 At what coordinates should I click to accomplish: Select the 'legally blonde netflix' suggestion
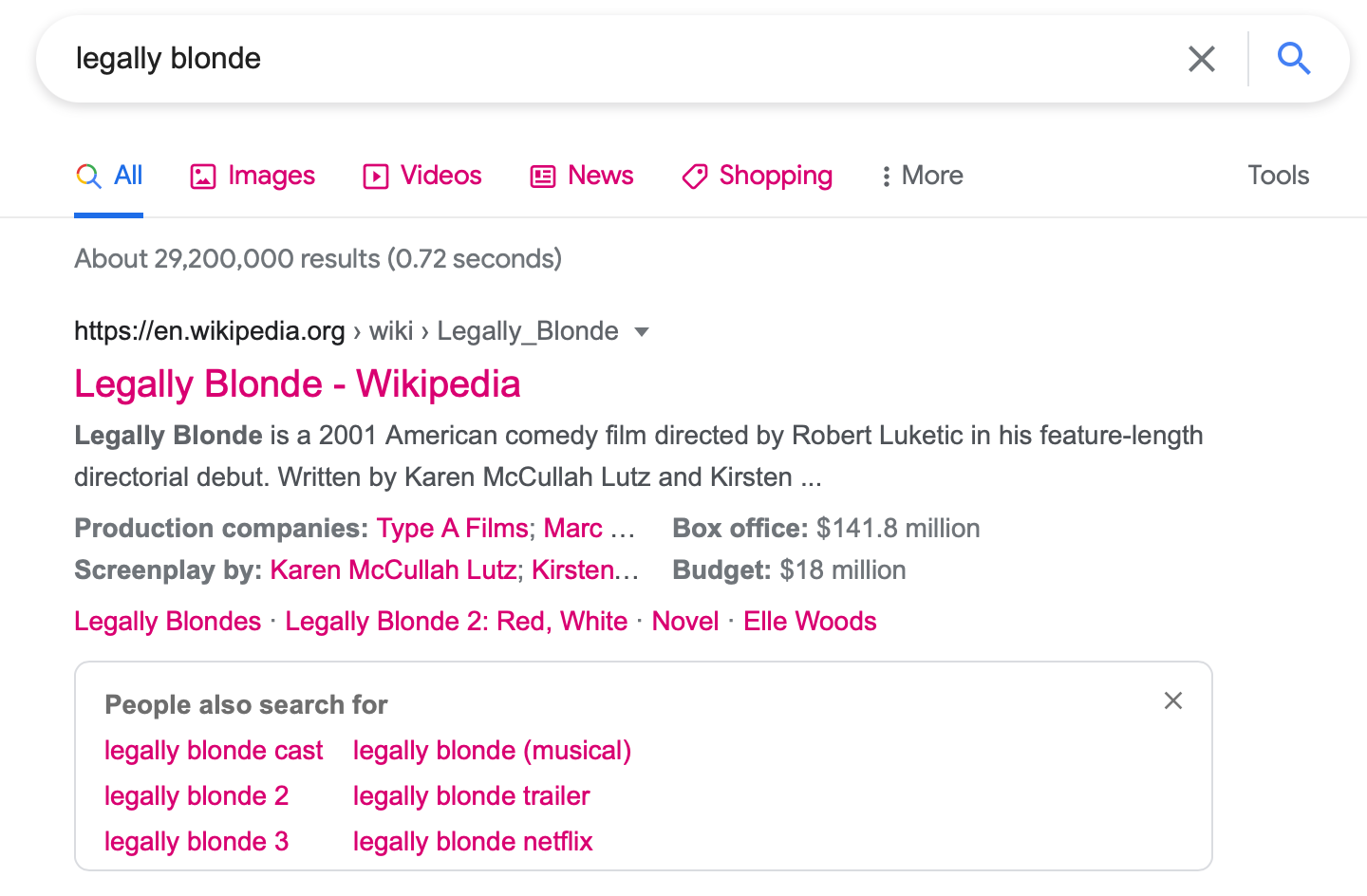(x=473, y=842)
